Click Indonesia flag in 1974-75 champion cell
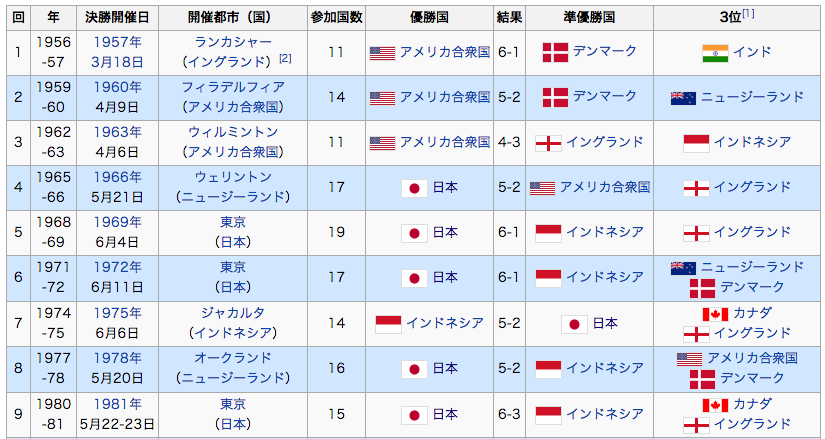 pos(388,323)
